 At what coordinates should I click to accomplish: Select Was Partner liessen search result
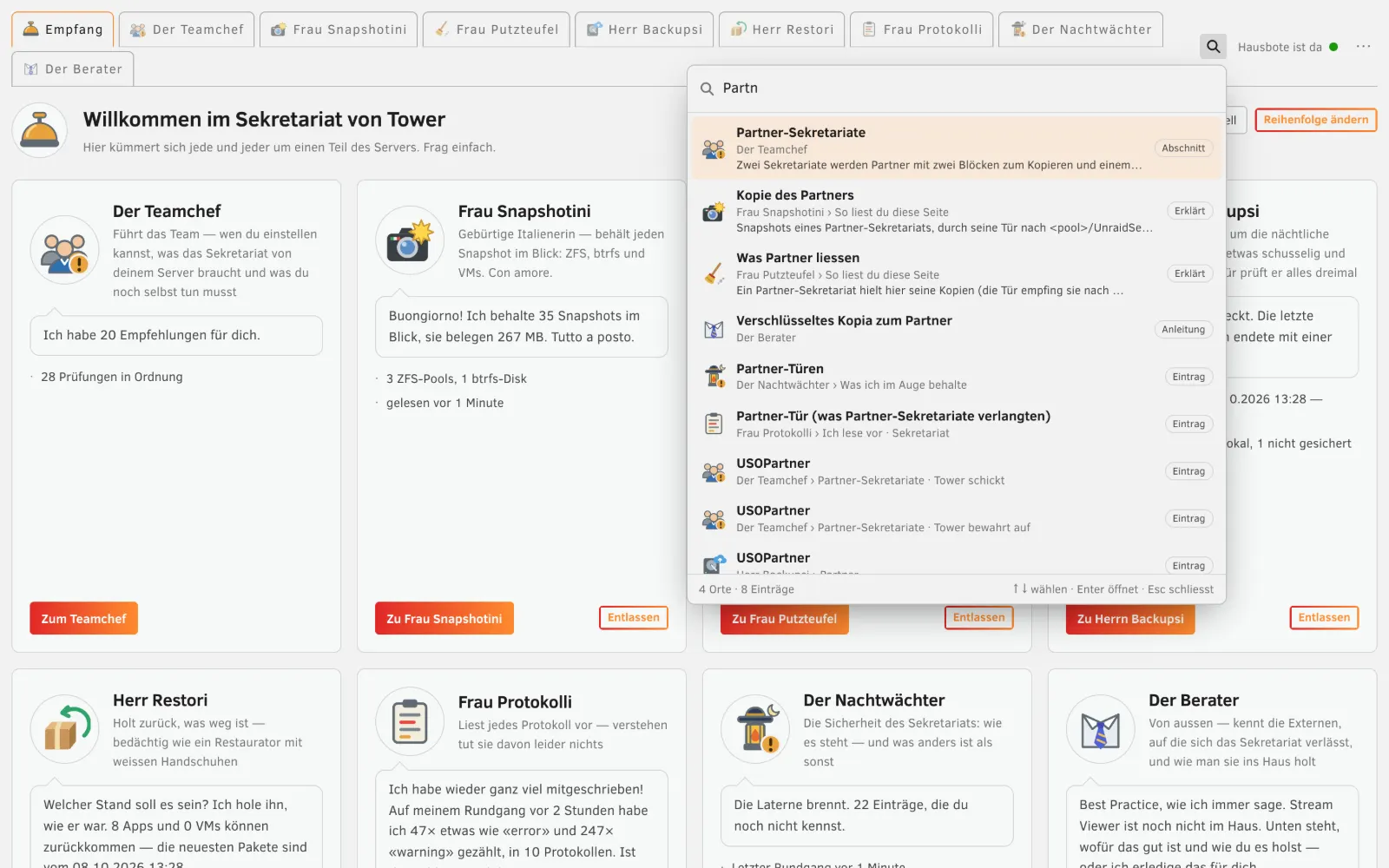pyautogui.click(x=957, y=273)
